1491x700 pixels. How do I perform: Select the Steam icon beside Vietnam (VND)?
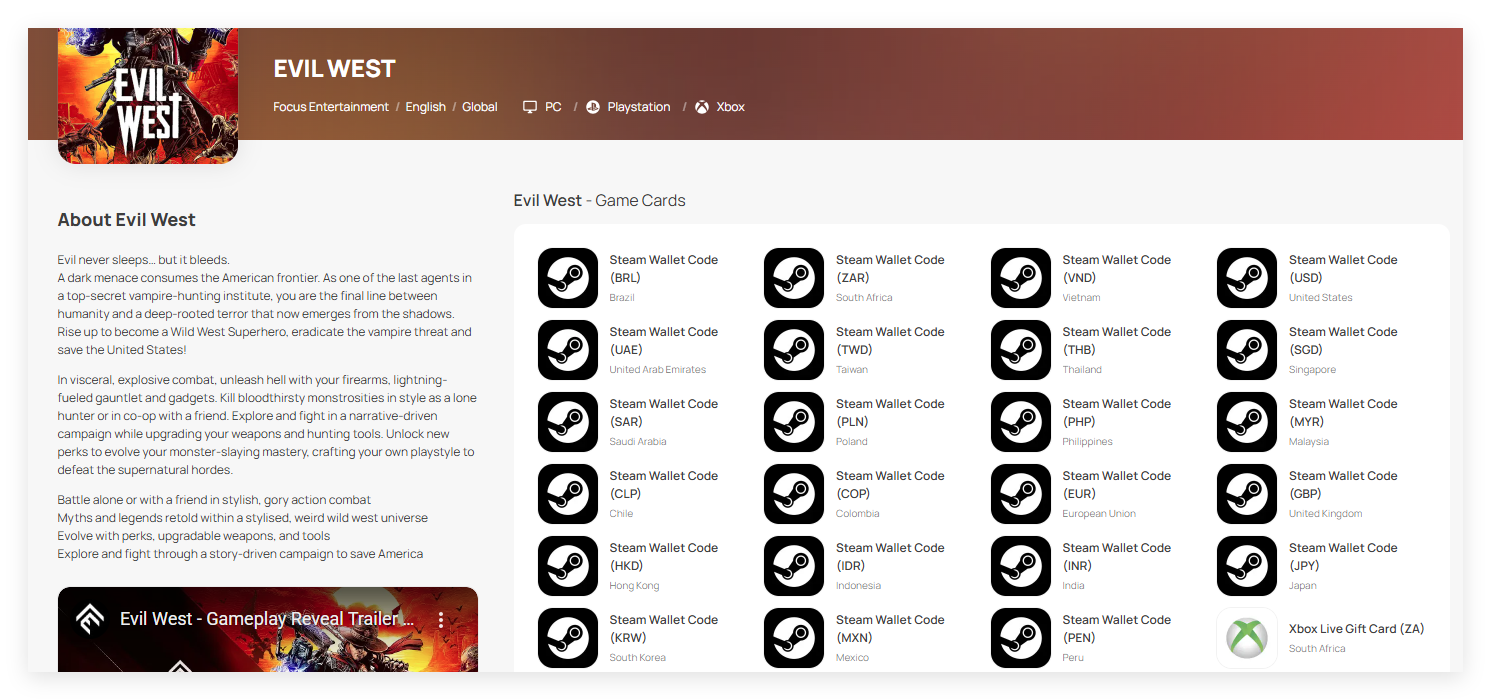[x=1020, y=278]
